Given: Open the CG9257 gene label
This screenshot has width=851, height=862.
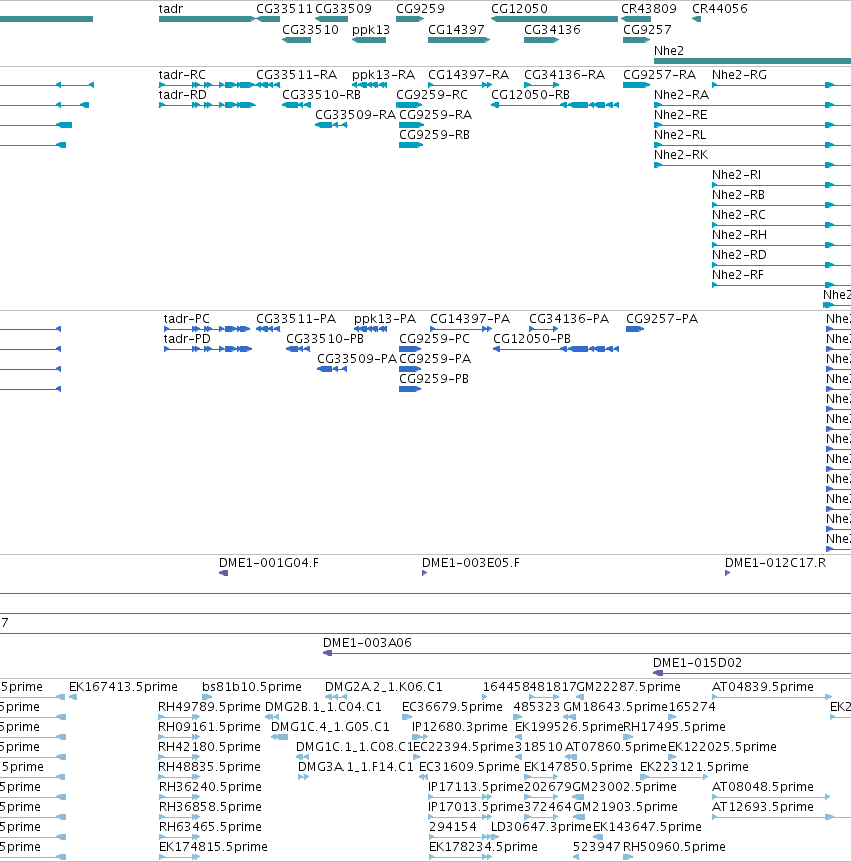Looking at the screenshot, I should [x=647, y=30].
